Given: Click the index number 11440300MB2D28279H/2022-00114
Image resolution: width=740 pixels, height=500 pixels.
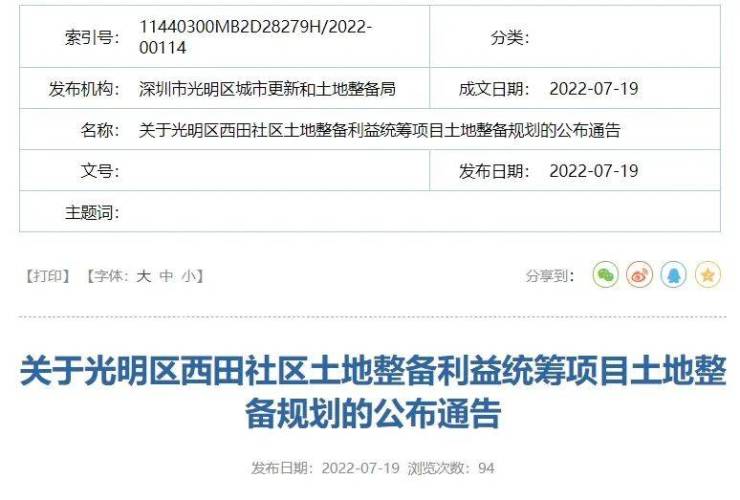Looking at the screenshot, I should (255, 37).
